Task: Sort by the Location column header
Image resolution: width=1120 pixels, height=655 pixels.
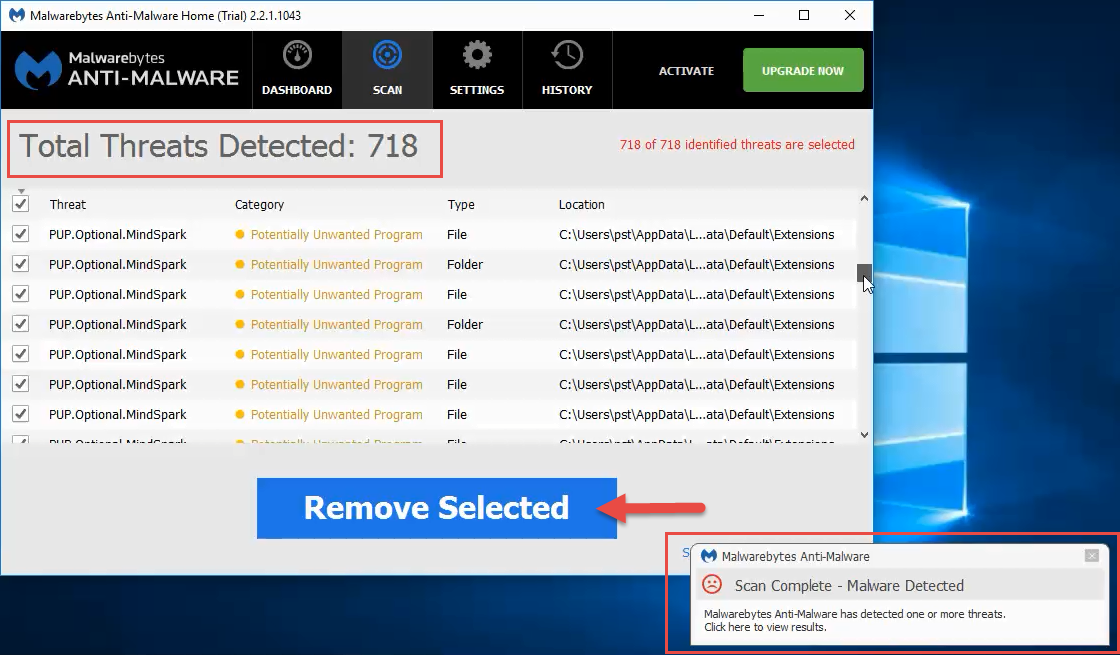Action: click(x=581, y=204)
